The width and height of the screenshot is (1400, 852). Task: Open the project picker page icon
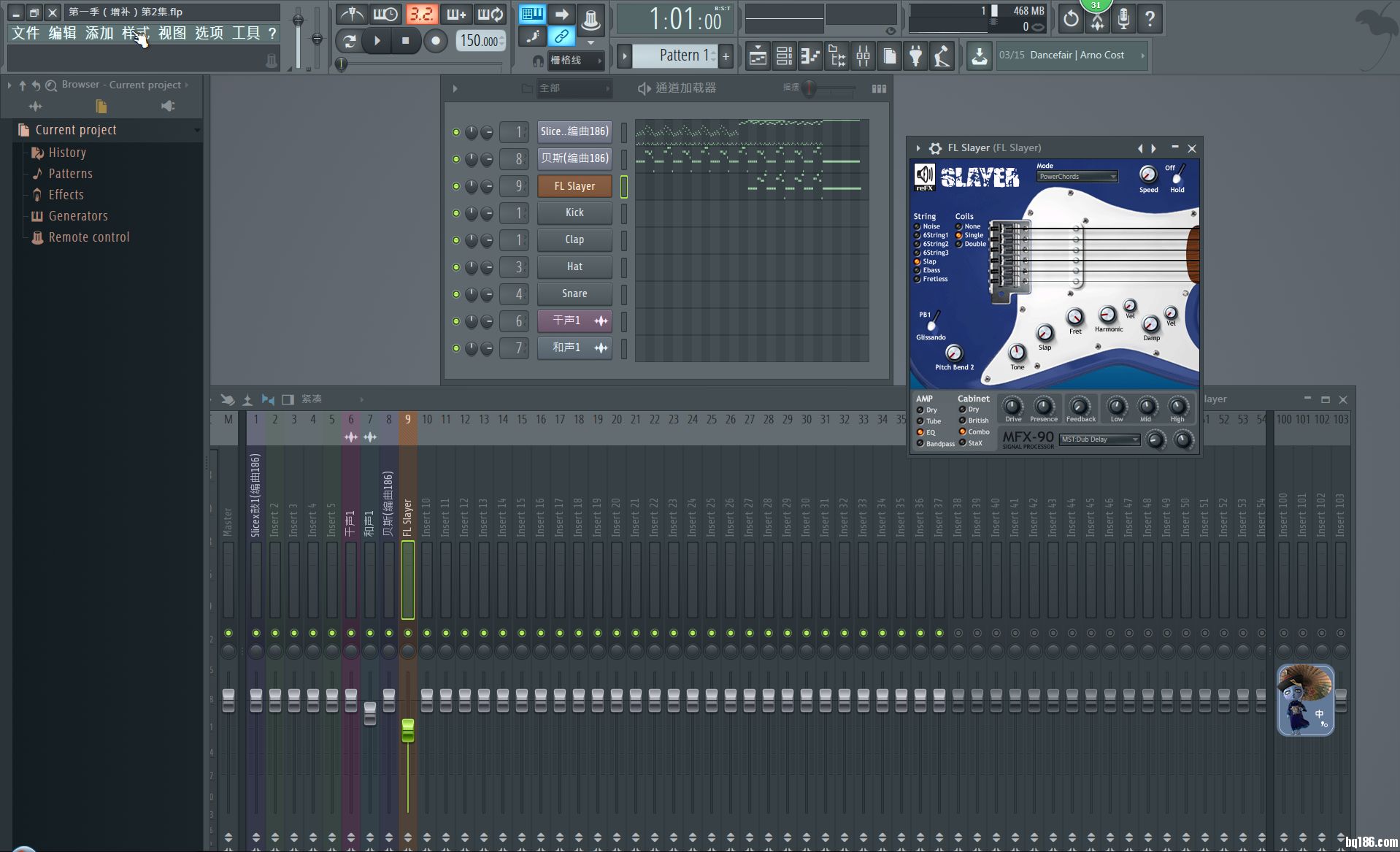pyautogui.click(x=889, y=55)
